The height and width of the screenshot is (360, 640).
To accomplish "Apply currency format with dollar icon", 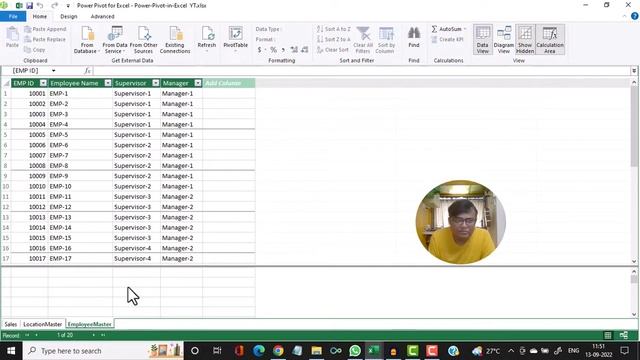I will (260, 50).
